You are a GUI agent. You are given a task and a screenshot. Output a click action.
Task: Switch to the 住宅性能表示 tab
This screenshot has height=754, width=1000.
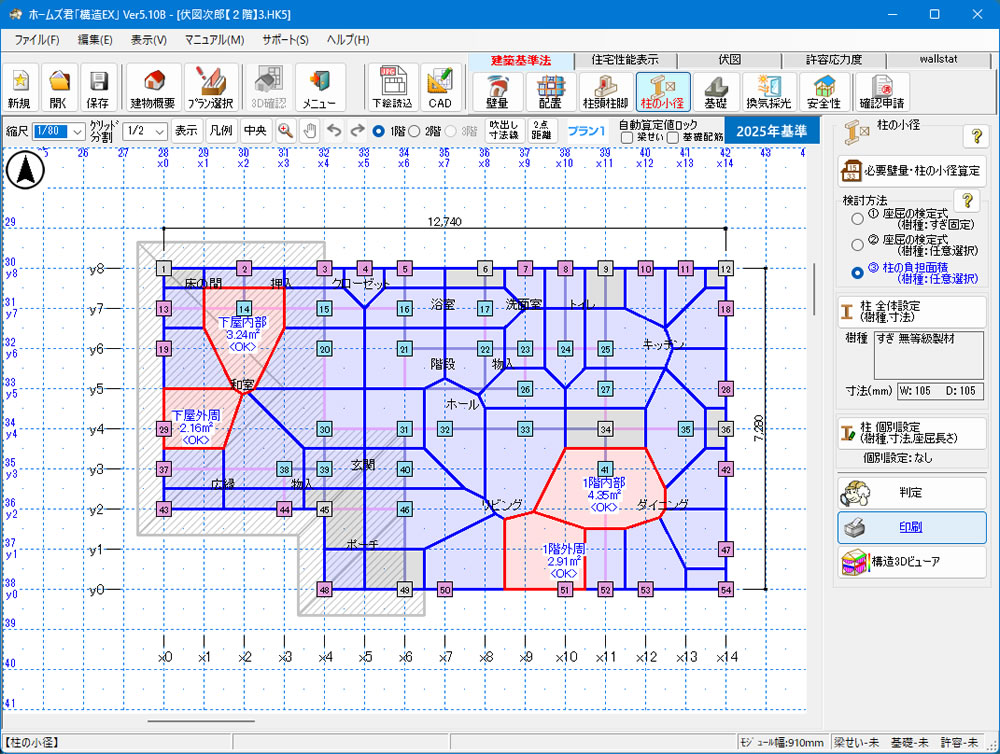[x=624, y=60]
